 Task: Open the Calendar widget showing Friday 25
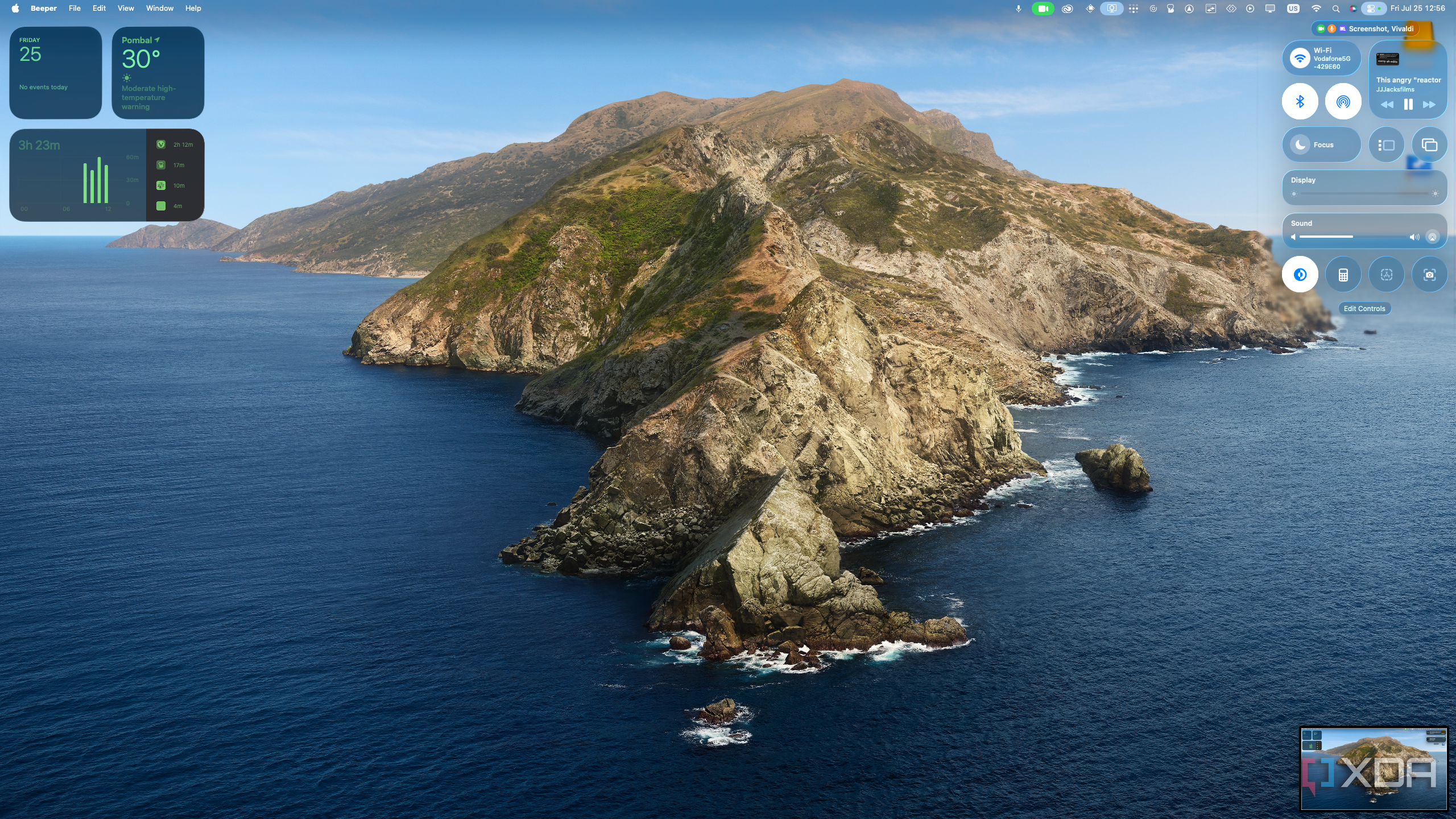(x=56, y=73)
